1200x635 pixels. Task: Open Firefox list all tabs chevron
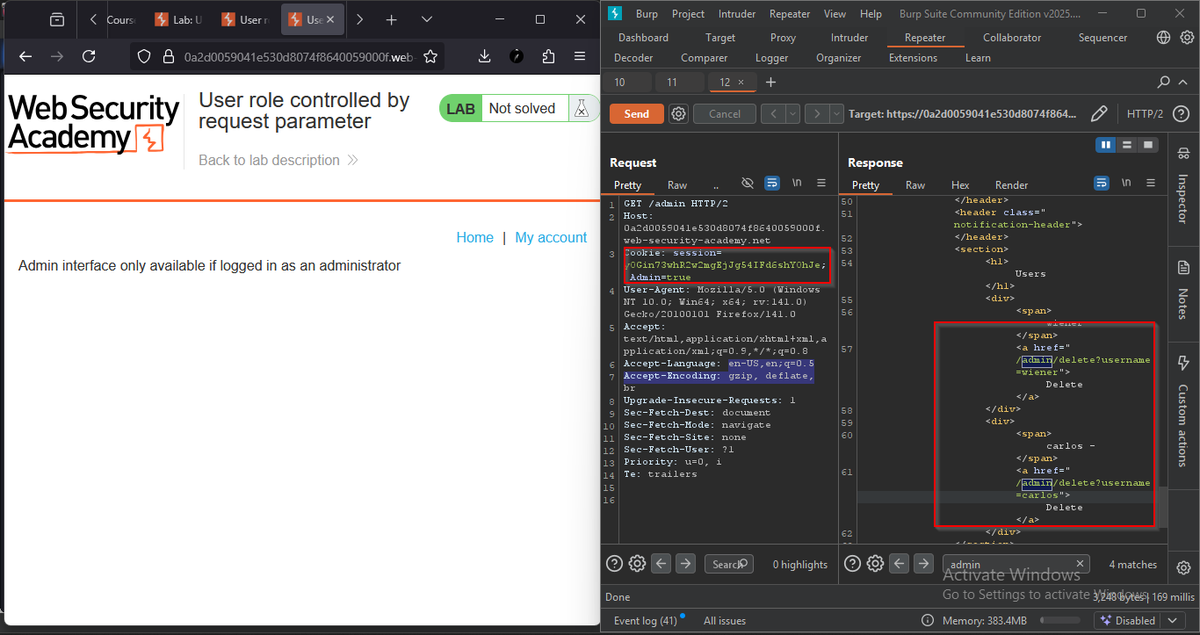tap(427, 19)
